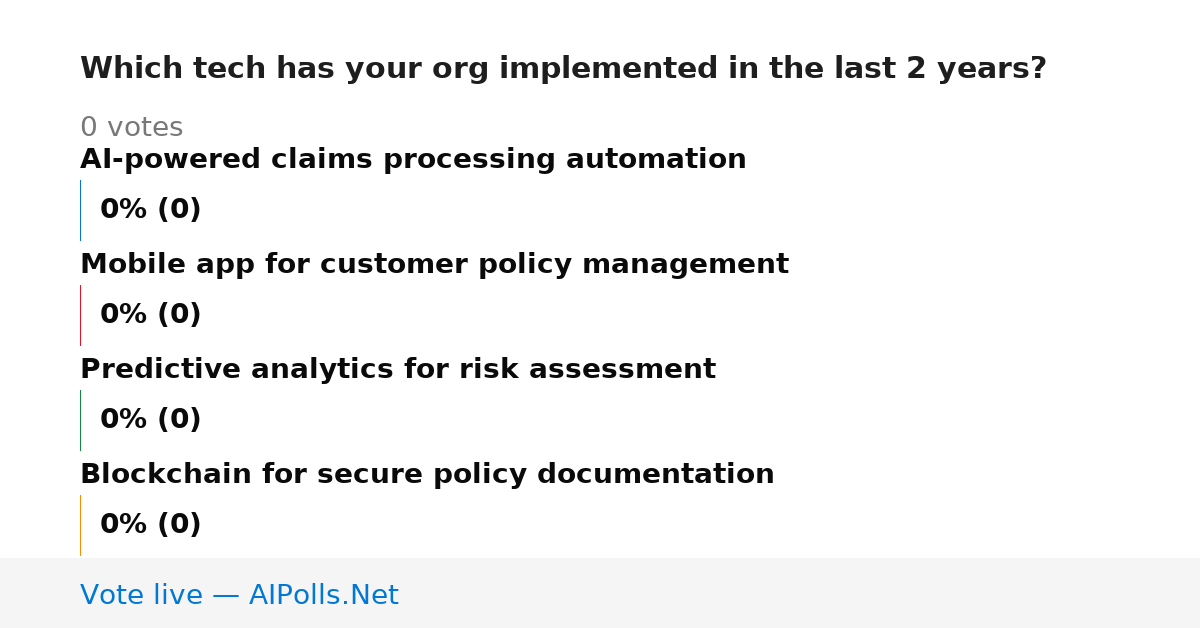
Task: Click the blue result bar for AI claims
Action: [x=81, y=210]
